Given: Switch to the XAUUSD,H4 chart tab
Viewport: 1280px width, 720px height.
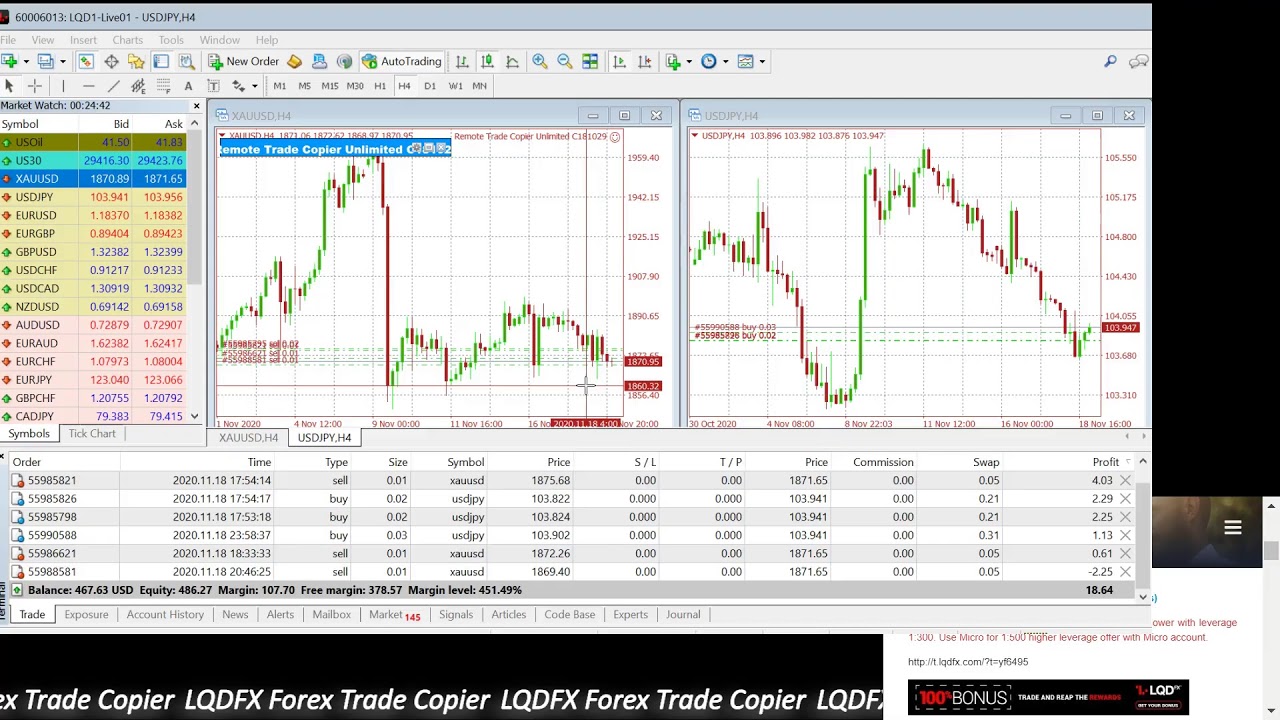Looking at the screenshot, I should (x=249, y=438).
